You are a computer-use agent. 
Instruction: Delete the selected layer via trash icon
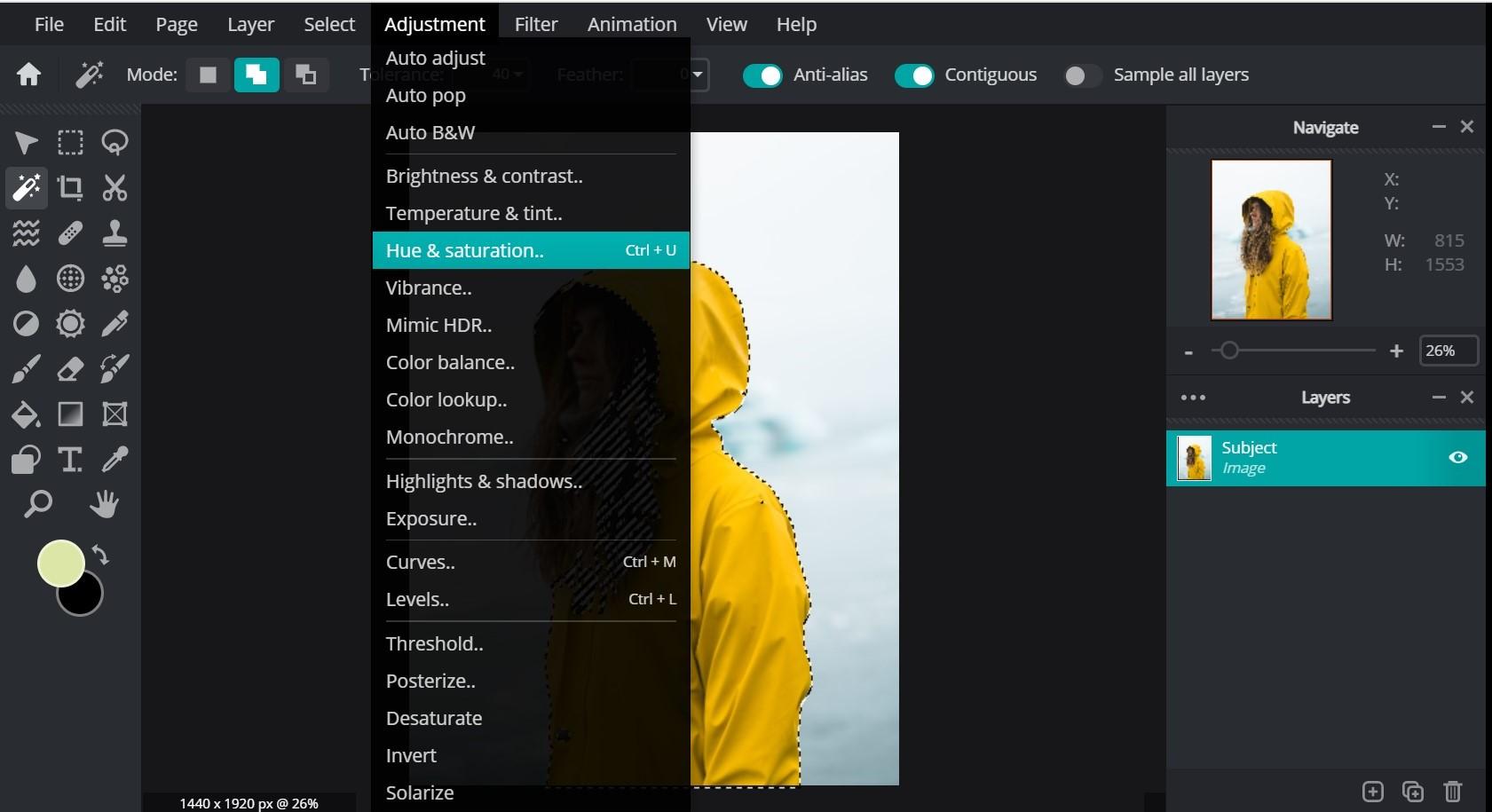coord(1452,792)
